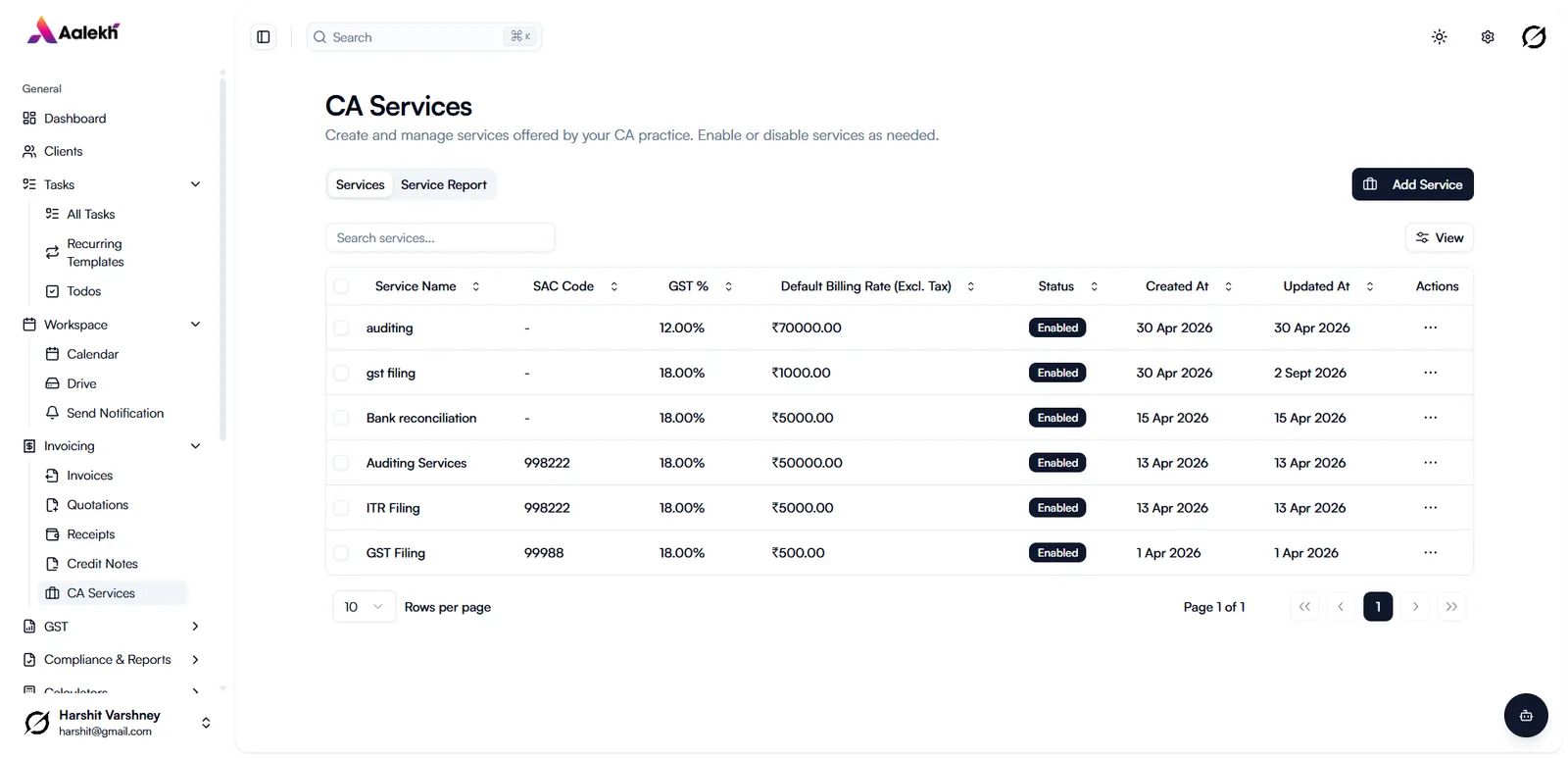Open the settings gear icon
The image size is (1568, 758).
tap(1488, 37)
